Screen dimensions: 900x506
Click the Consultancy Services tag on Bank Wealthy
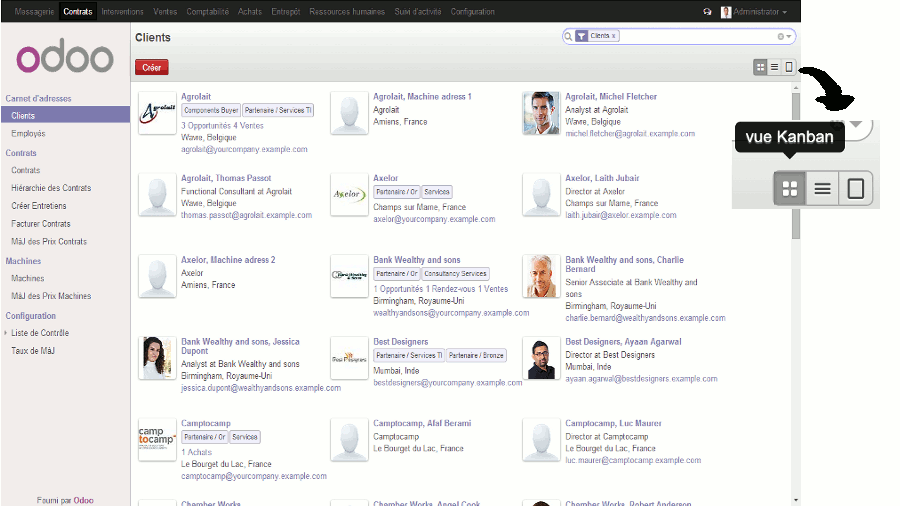pos(455,274)
